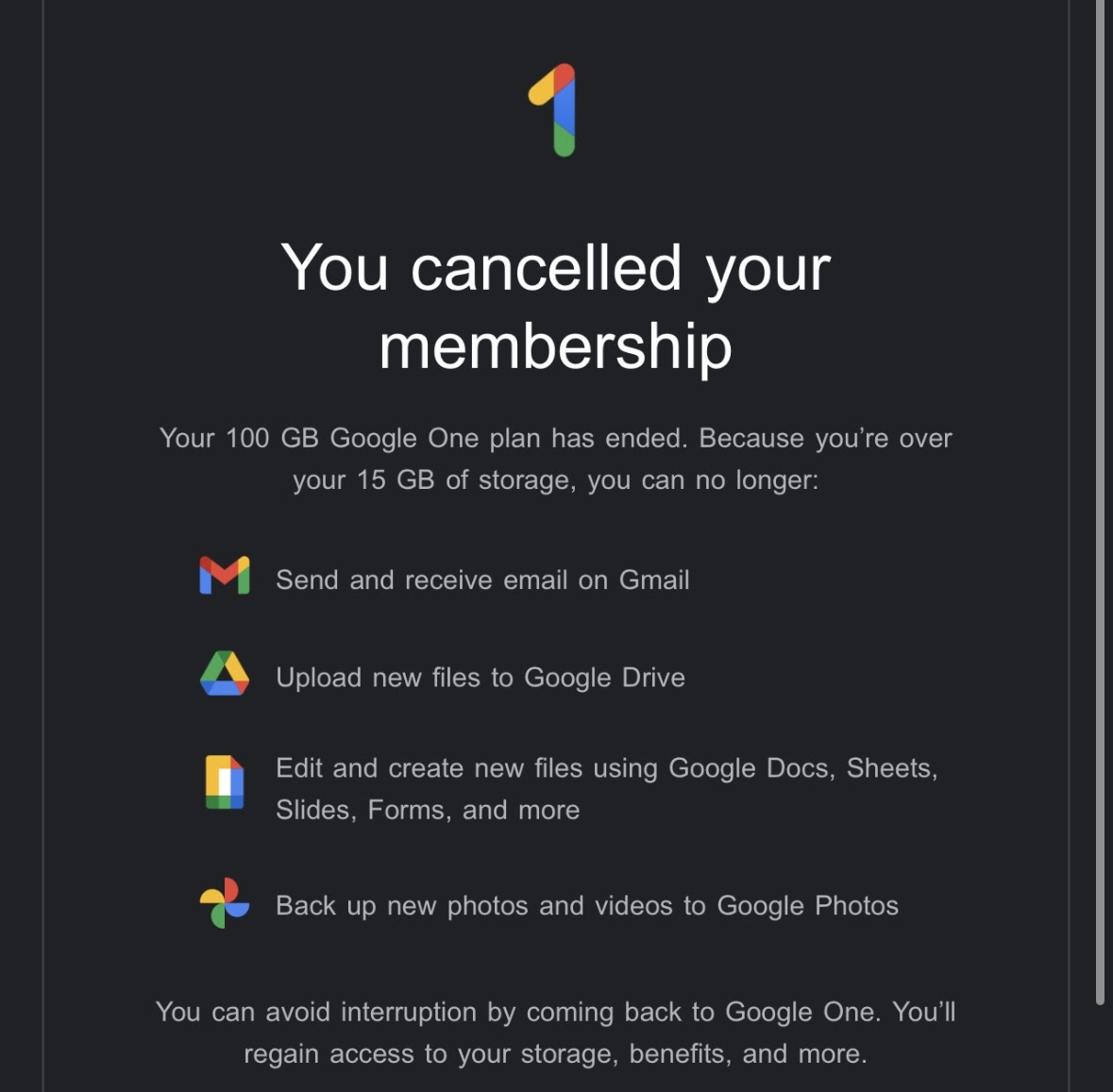Click the vertical scrollbar thumb on right
Screen dimensions: 1113x1092
point(1099,500)
